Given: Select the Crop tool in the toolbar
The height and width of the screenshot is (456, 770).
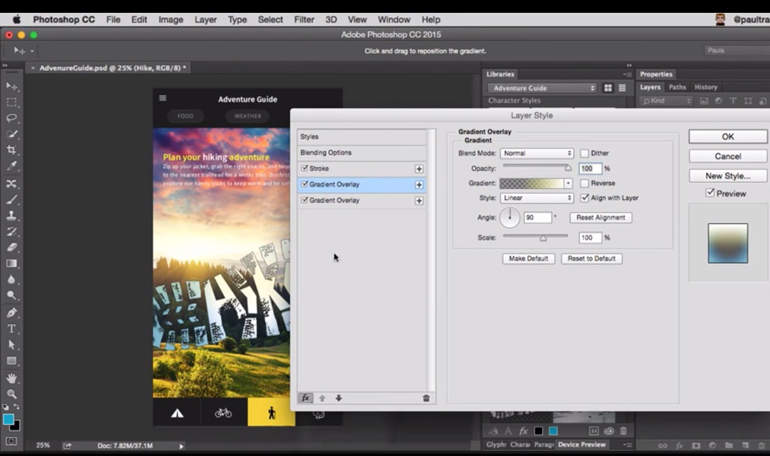Looking at the screenshot, I should [x=12, y=150].
